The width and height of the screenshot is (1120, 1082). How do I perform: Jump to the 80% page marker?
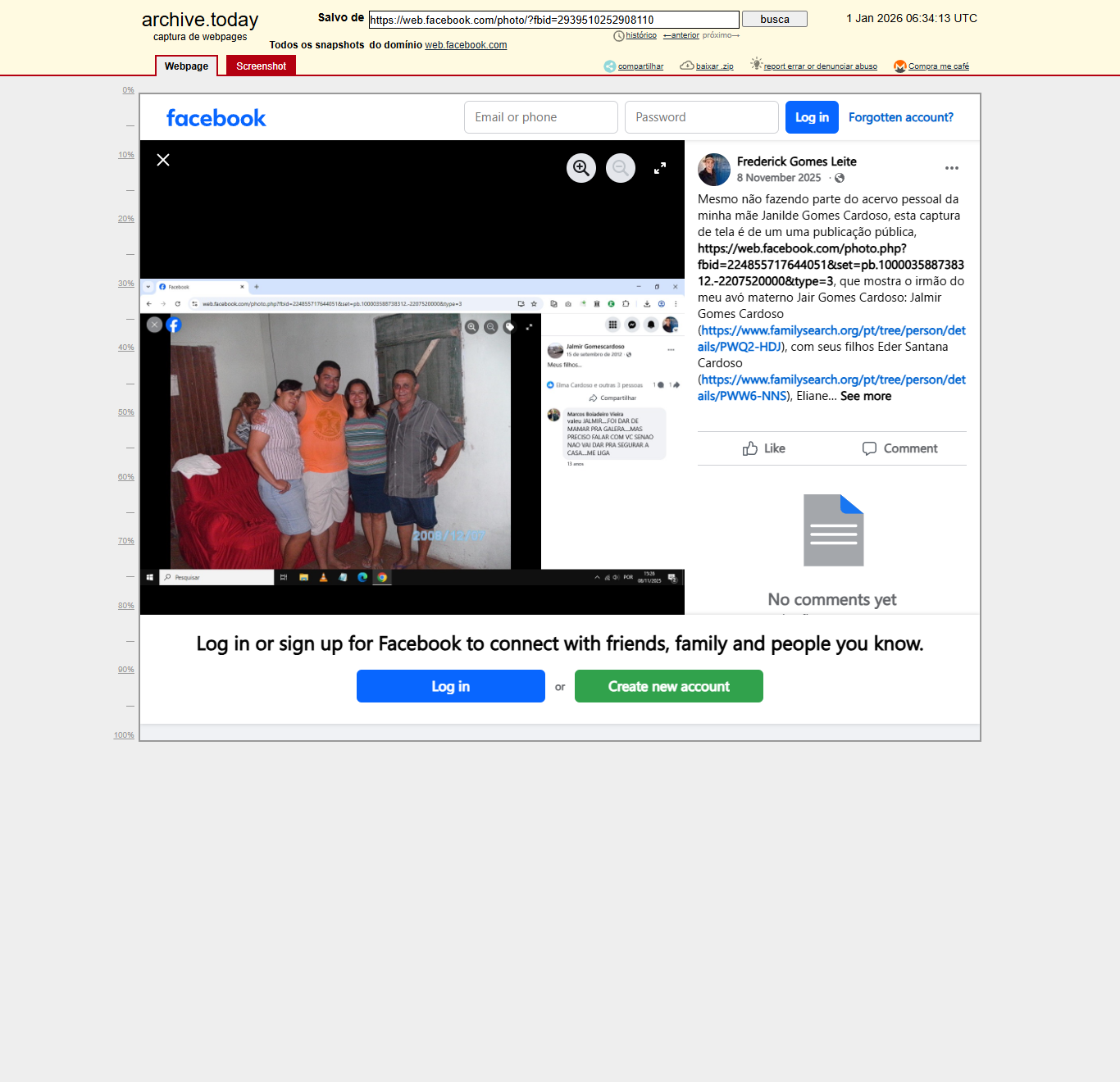click(x=126, y=606)
